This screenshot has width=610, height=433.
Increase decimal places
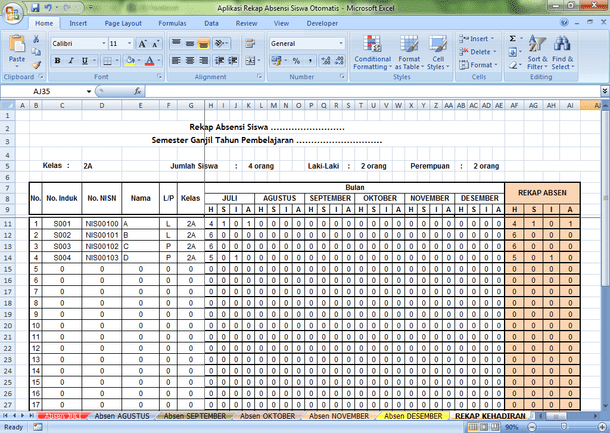[326, 61]
